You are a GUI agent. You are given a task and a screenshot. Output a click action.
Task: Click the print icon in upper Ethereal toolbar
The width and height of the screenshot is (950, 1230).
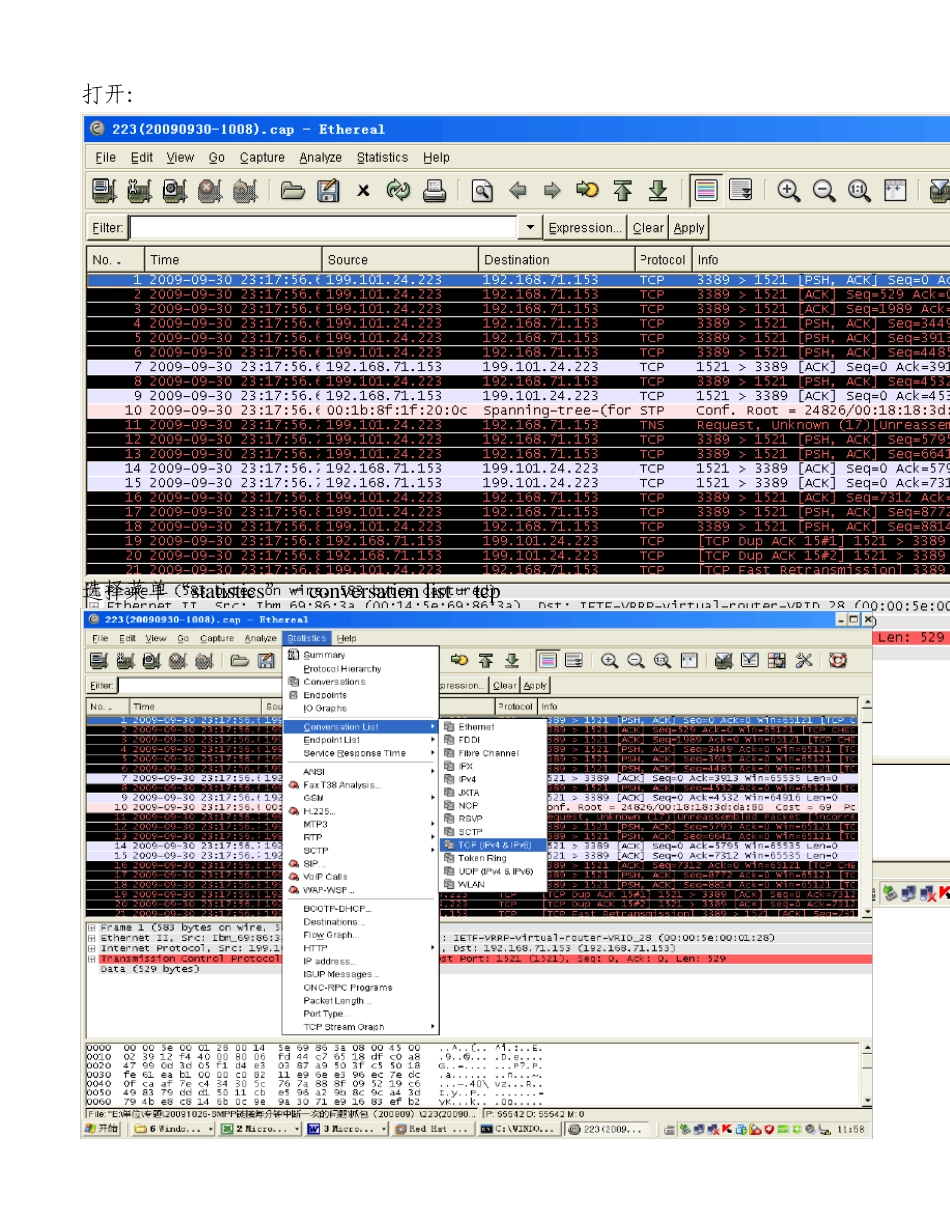(x=434, y=191)
